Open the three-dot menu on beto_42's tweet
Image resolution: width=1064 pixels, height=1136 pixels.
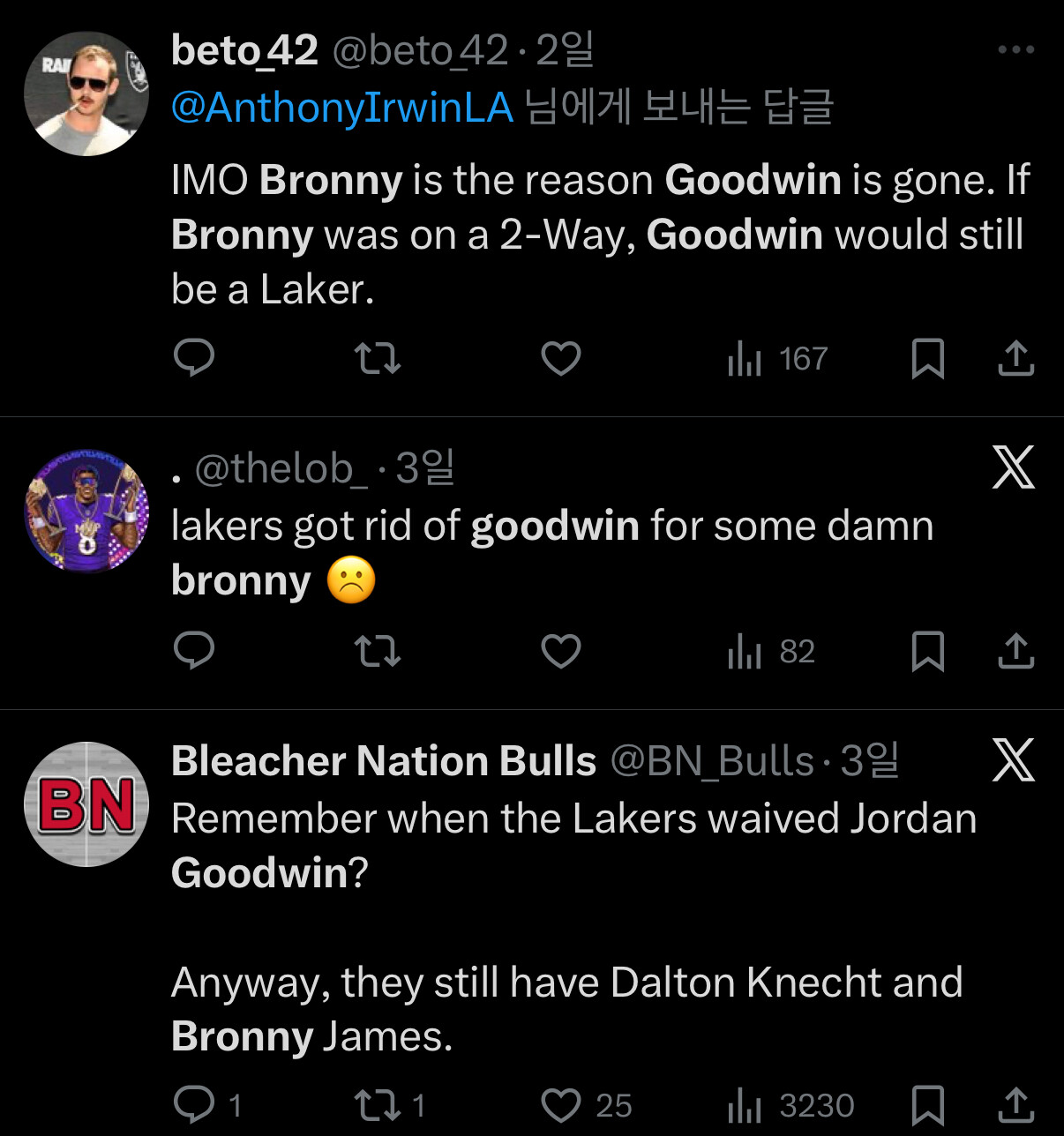[x=1015, y=50]
